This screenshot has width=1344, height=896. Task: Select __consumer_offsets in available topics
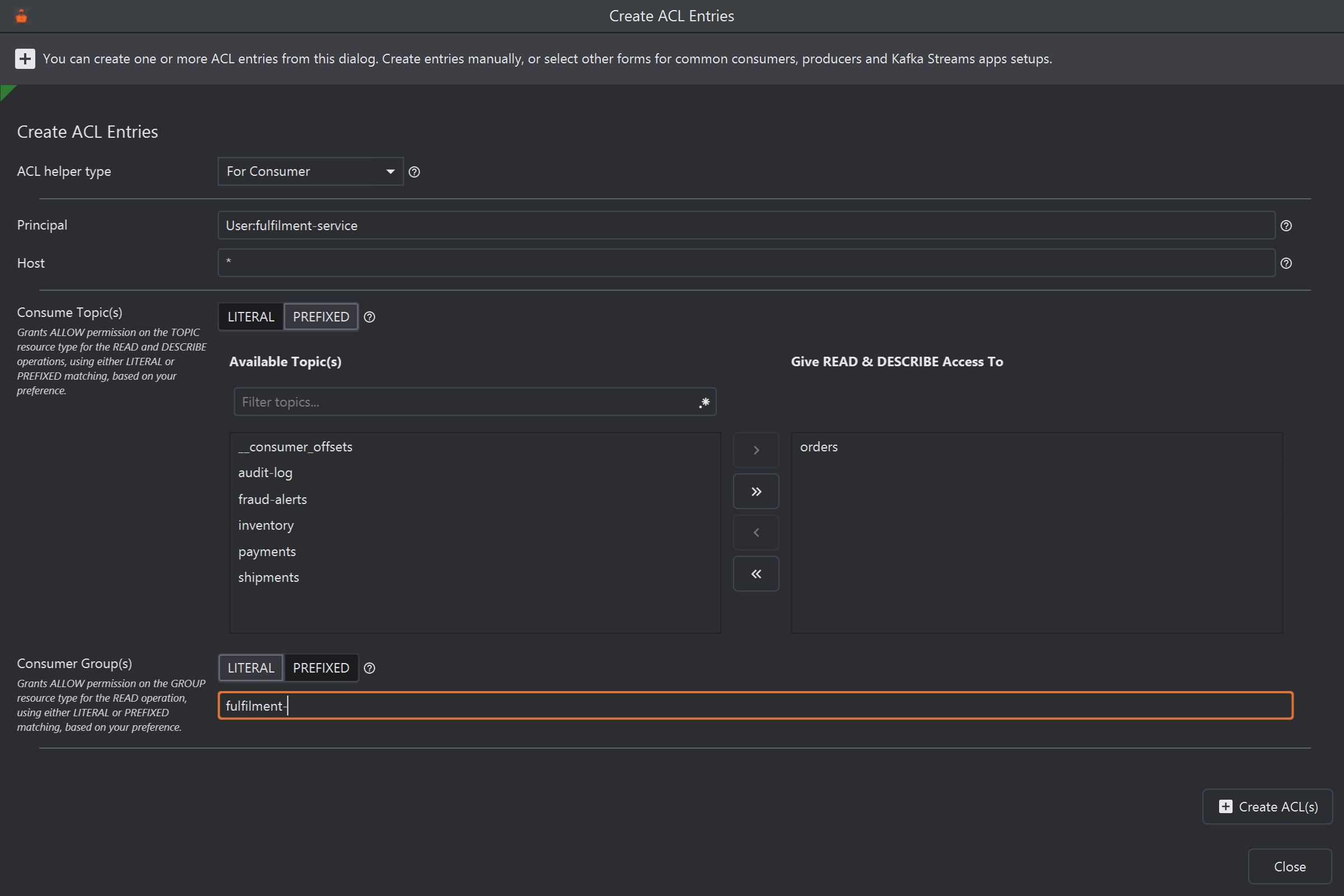[475, 447]
